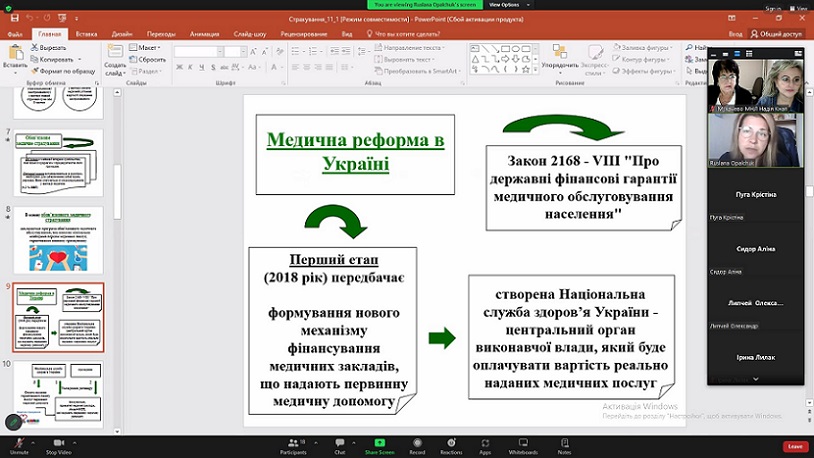814x458 pixels.
Task: Expand Копировать dropdown arrow
Action: tap(79, 59)
